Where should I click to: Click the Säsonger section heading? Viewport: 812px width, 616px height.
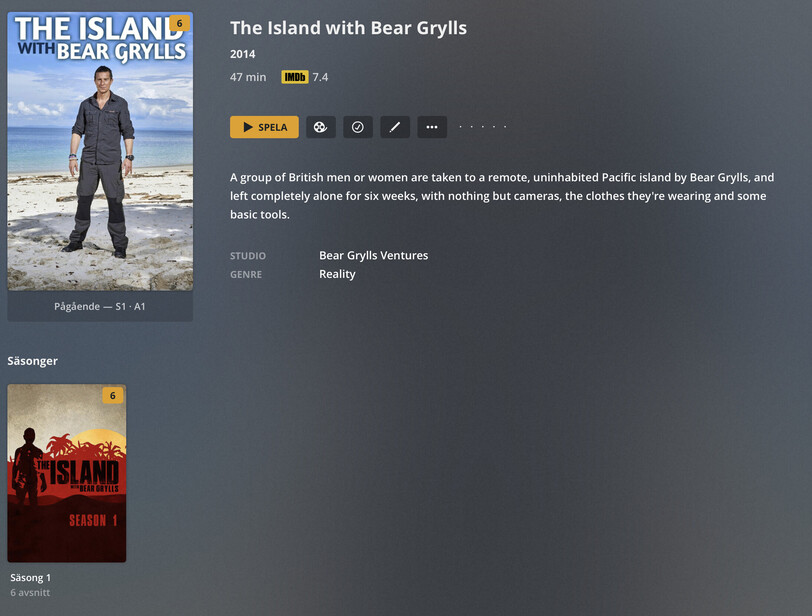click(x=33, y=361)
